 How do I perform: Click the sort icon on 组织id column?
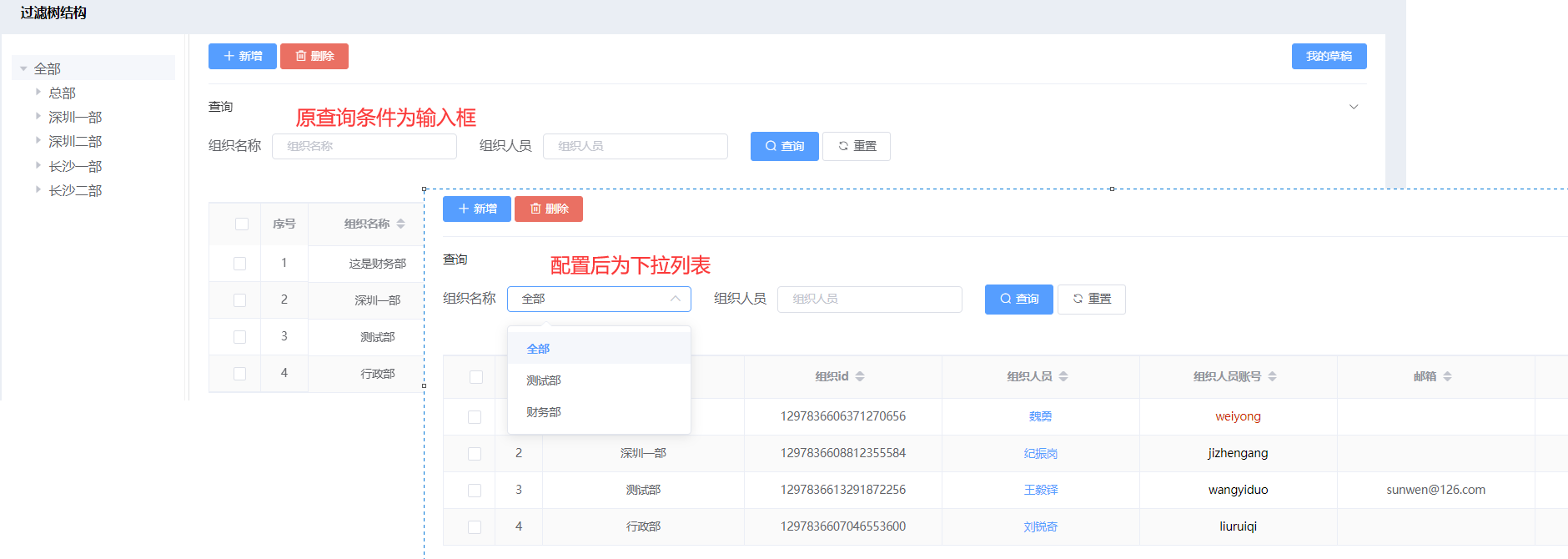tap(860, 376)
